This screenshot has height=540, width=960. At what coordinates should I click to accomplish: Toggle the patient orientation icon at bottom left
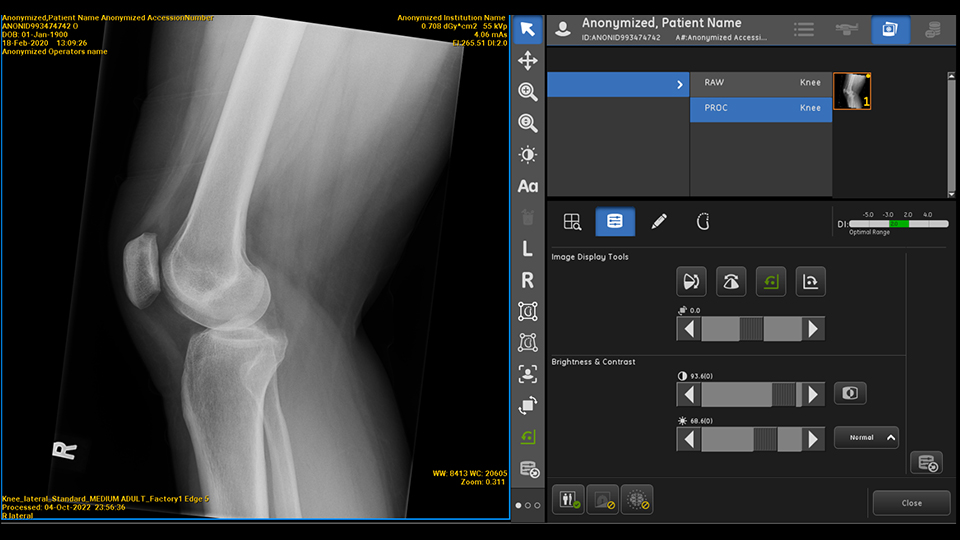567,499
